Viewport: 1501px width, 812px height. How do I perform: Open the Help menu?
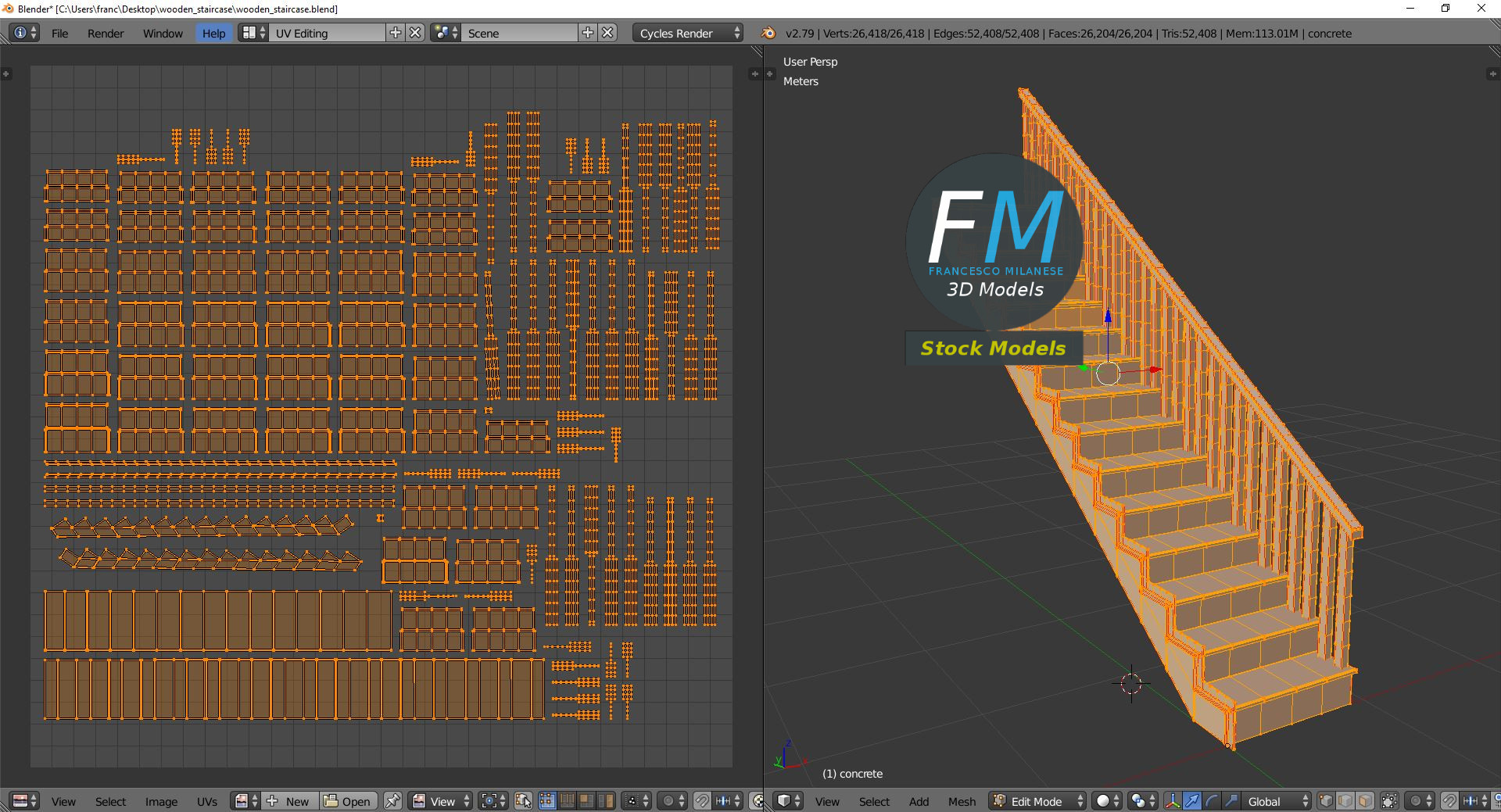click(x=213, y=33)
